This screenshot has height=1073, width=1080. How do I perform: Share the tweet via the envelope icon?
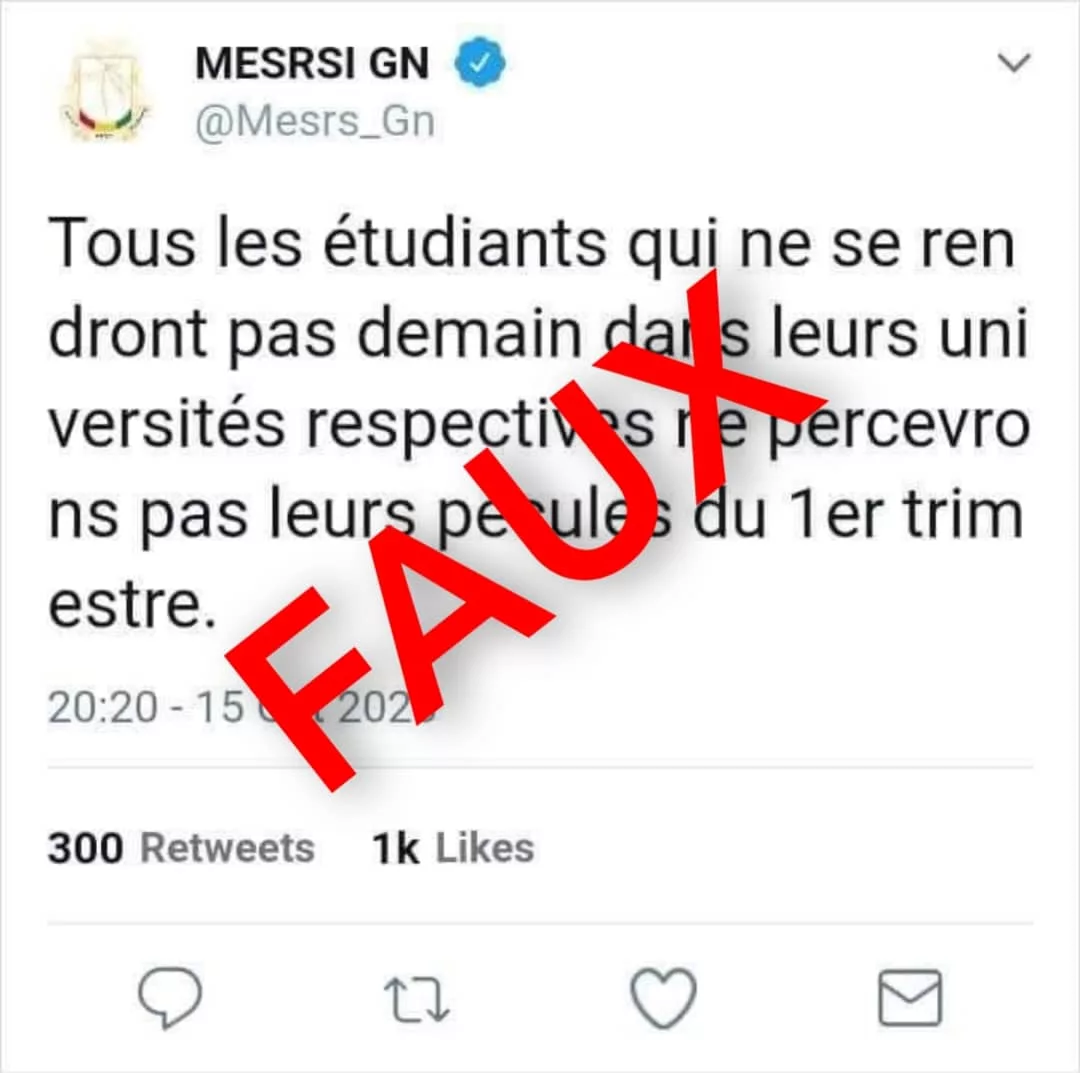[910, 998]
